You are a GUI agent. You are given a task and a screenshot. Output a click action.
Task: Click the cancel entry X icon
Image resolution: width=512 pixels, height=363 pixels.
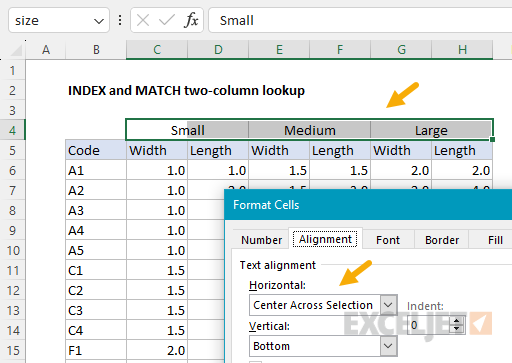pos(143,21)
